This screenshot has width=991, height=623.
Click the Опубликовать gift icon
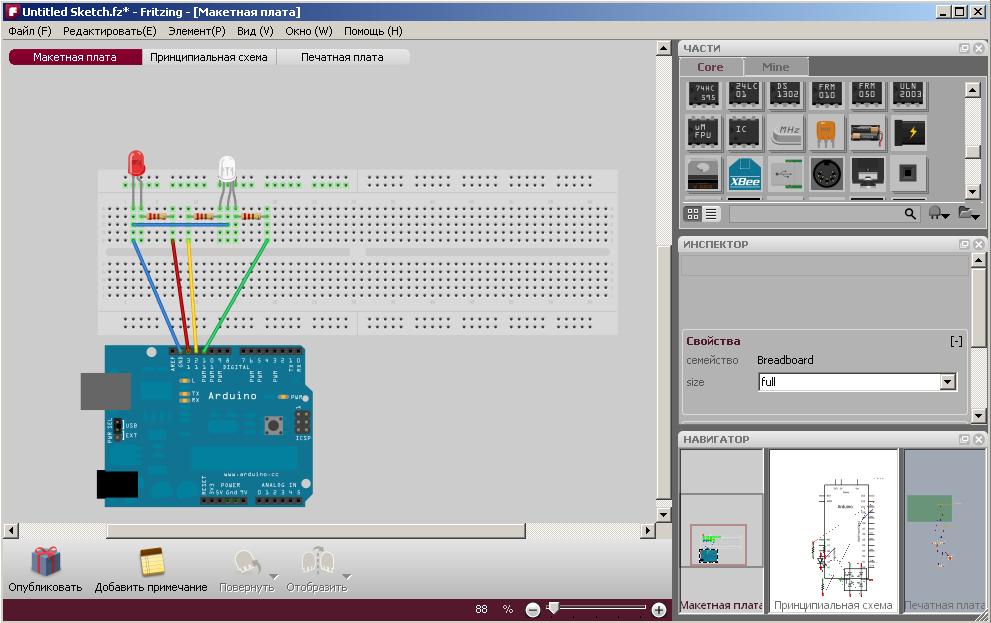click(44, 560)
